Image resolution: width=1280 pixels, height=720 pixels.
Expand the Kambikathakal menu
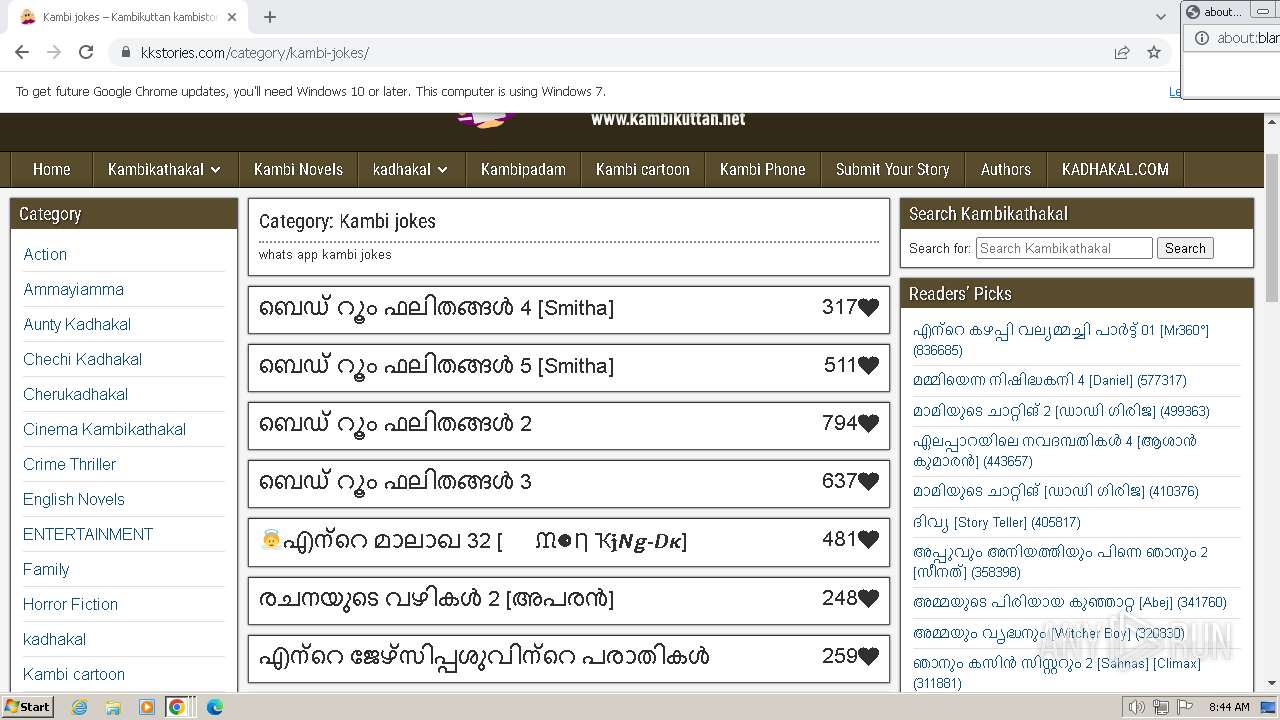164,169
